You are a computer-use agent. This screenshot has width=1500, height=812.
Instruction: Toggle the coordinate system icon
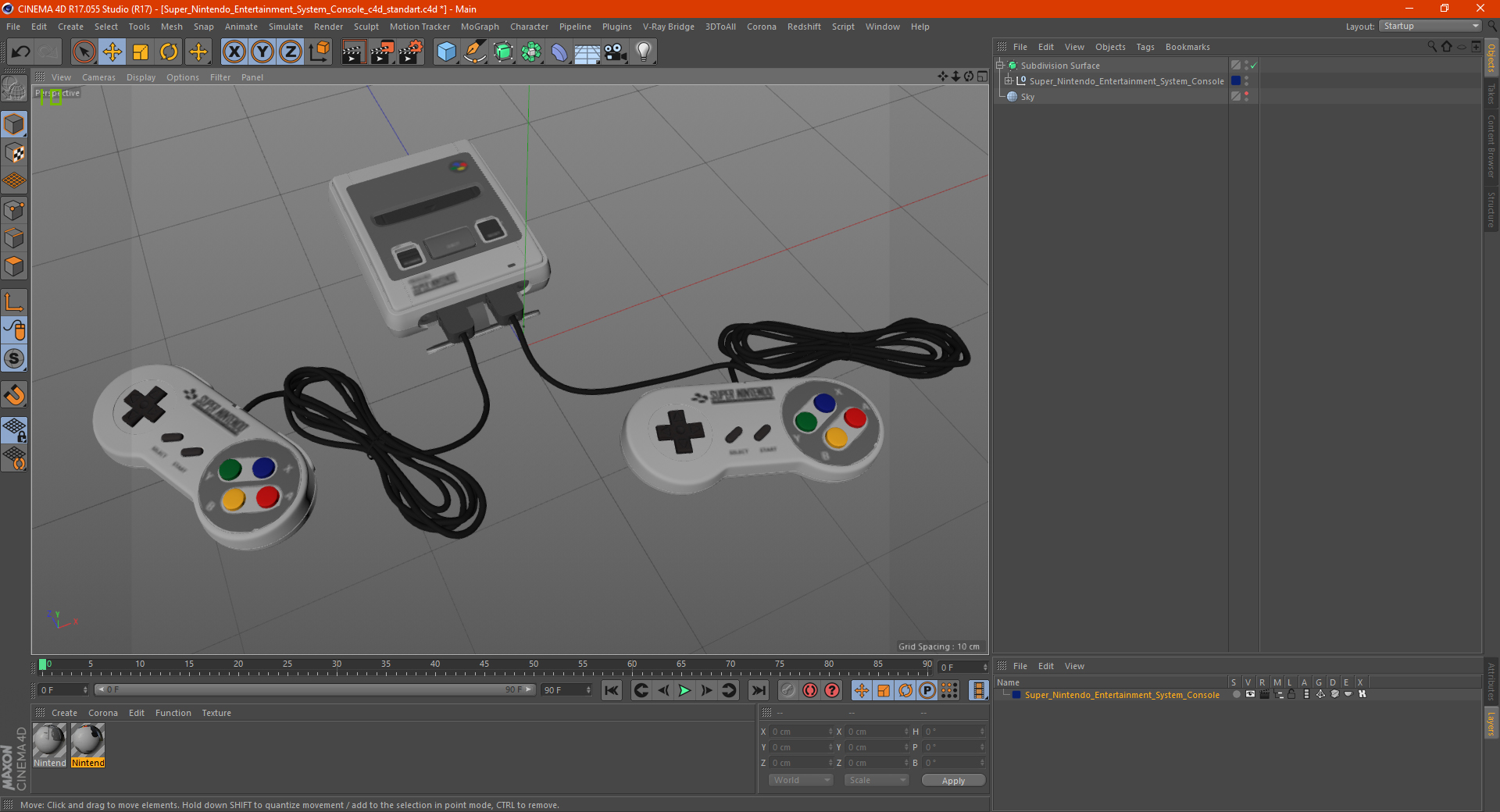click(x=320, y=52)
